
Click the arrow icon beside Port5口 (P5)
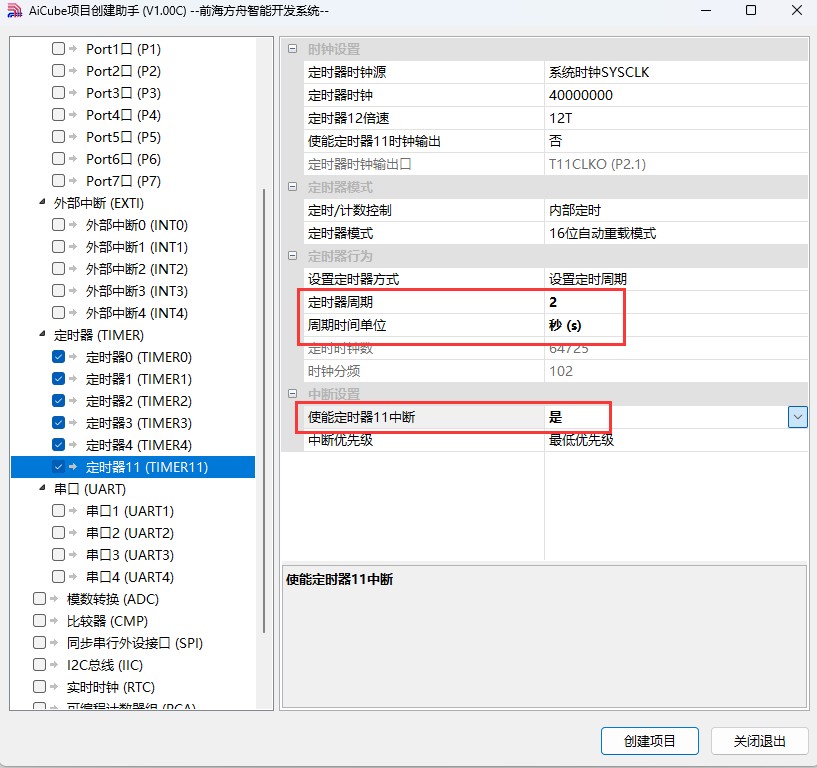[x=73, y=137]
